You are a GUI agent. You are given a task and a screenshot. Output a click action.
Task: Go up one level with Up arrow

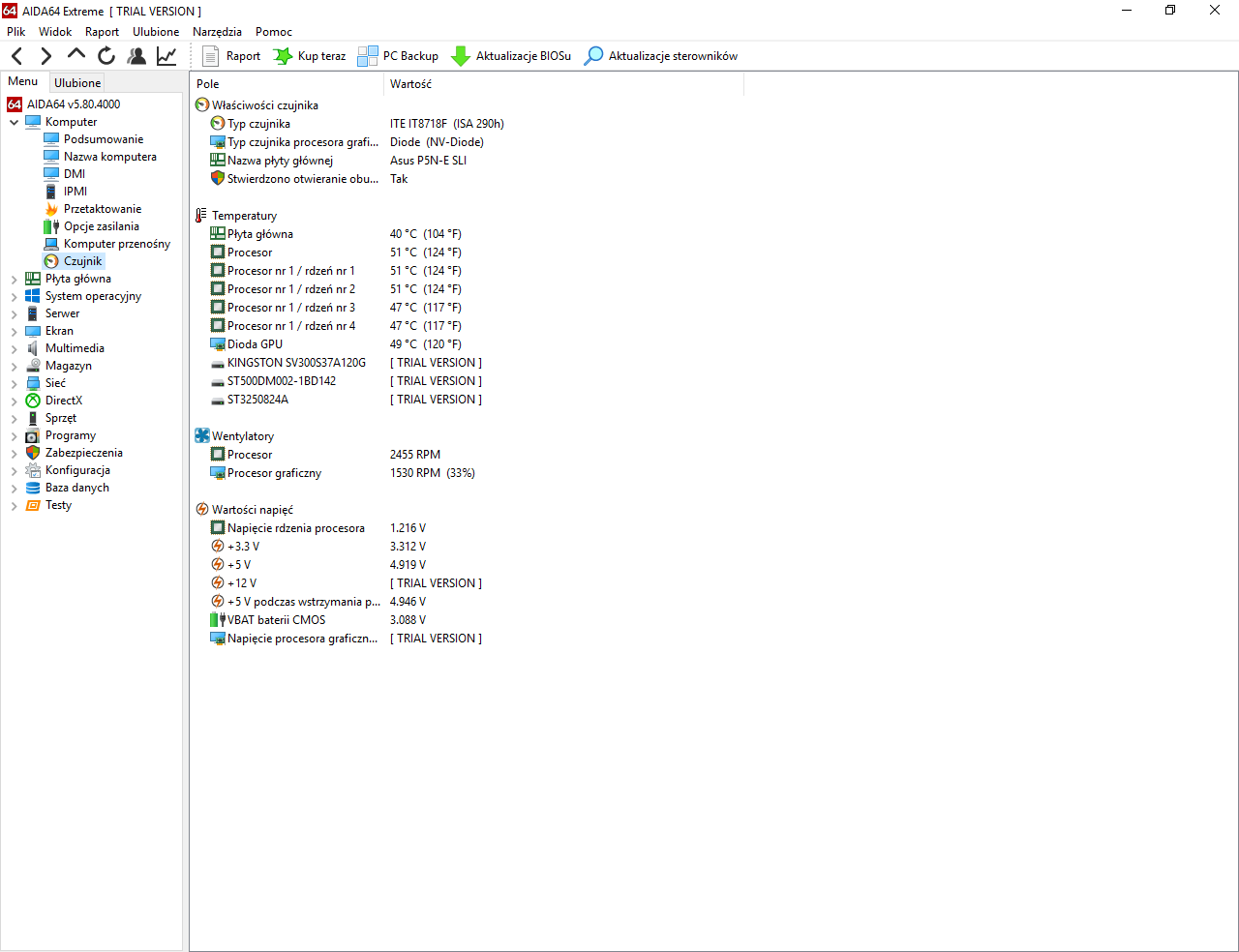click(x=76, y=56)
